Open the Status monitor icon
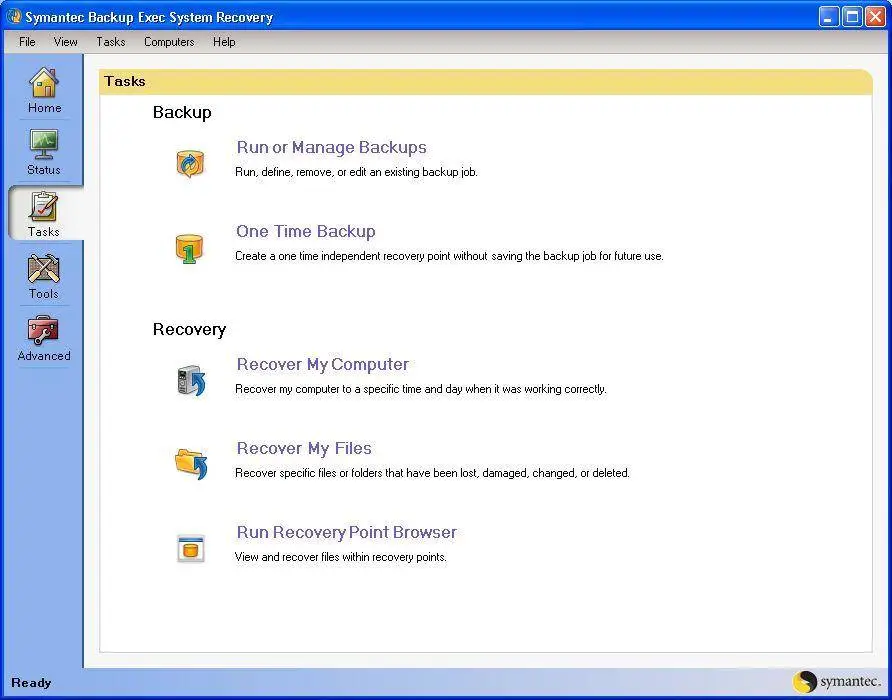This screenshot has width=892, height=700. pyautogui.click(x=44, y=145)
